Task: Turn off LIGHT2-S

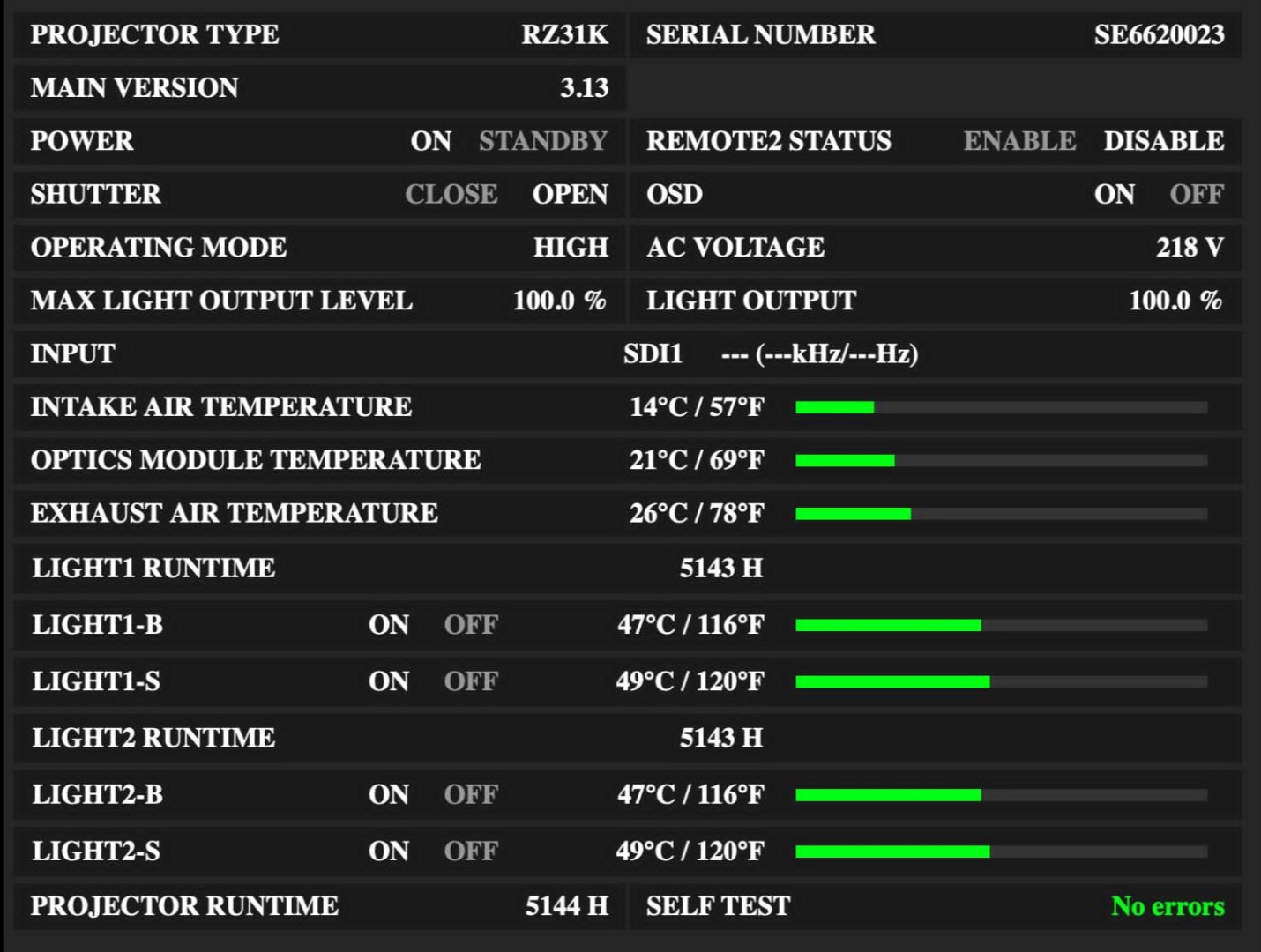Action: tap(471, 852)
